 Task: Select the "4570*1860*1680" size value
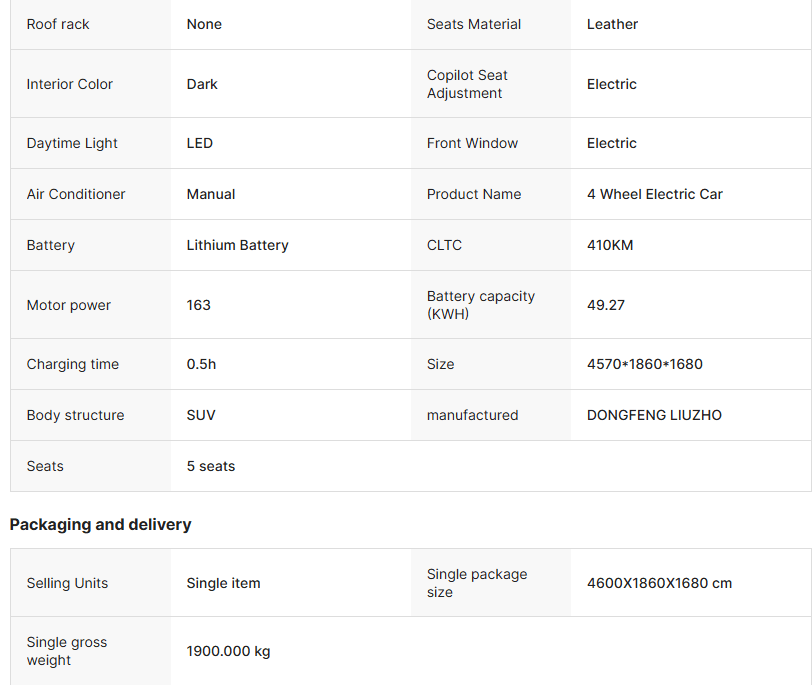[644, 364]
